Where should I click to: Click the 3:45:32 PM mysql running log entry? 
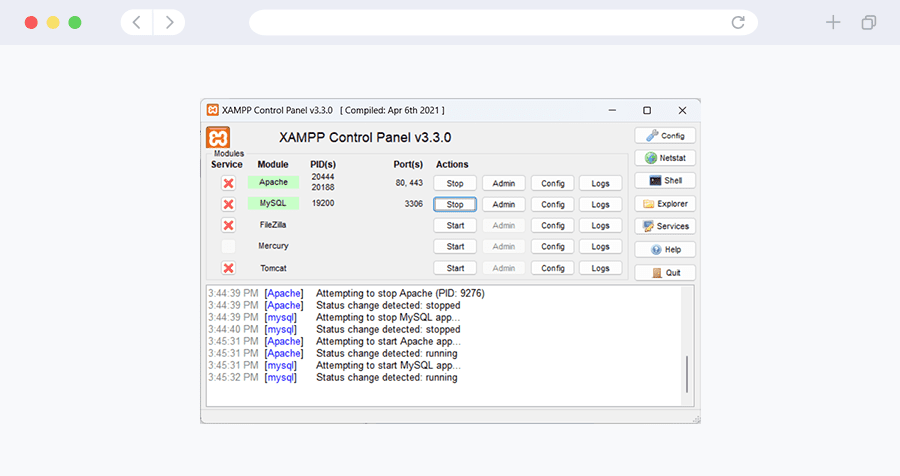point(333,377)
